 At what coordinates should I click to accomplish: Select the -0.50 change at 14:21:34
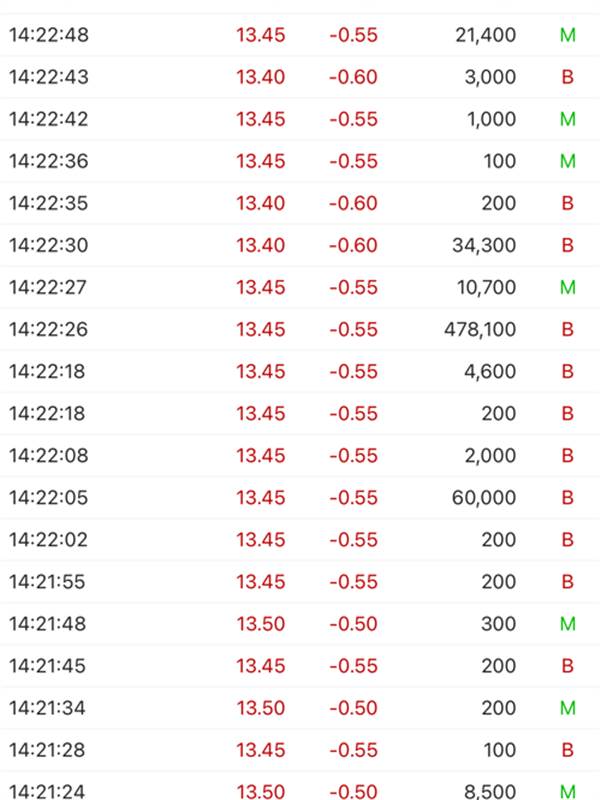[x=353, y=708]
